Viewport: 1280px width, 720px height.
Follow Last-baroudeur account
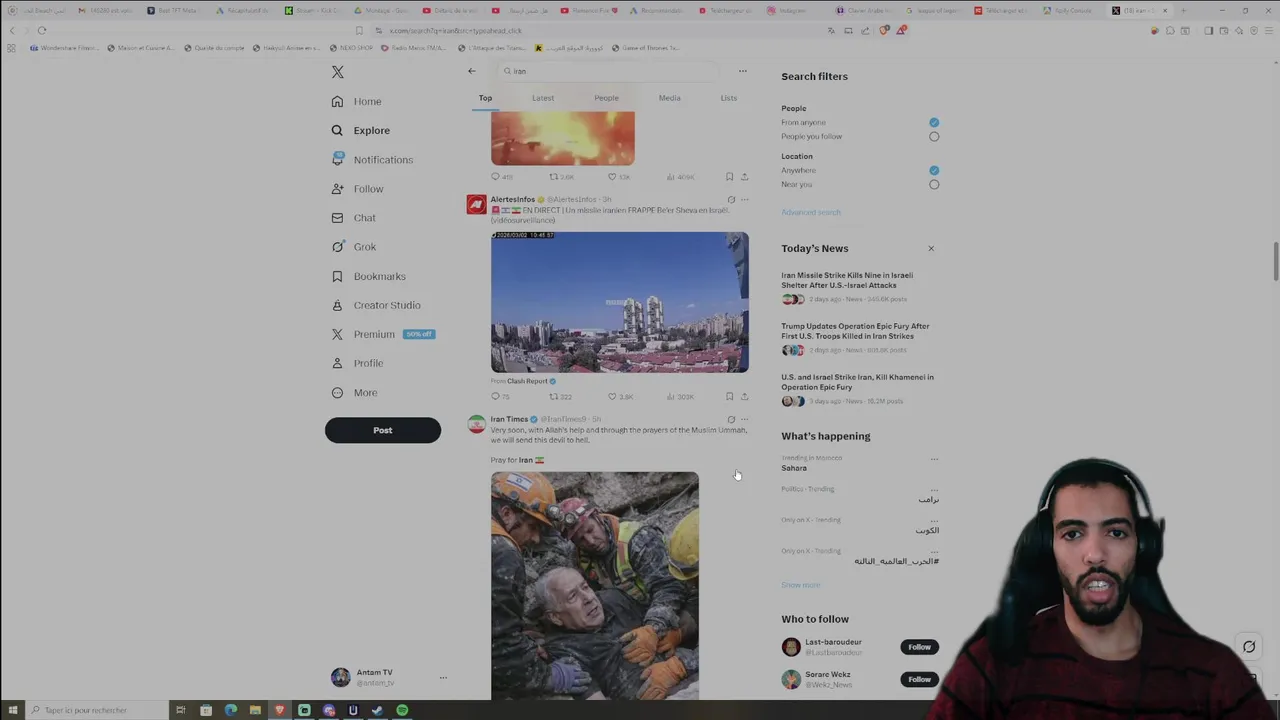coord(919,647)
